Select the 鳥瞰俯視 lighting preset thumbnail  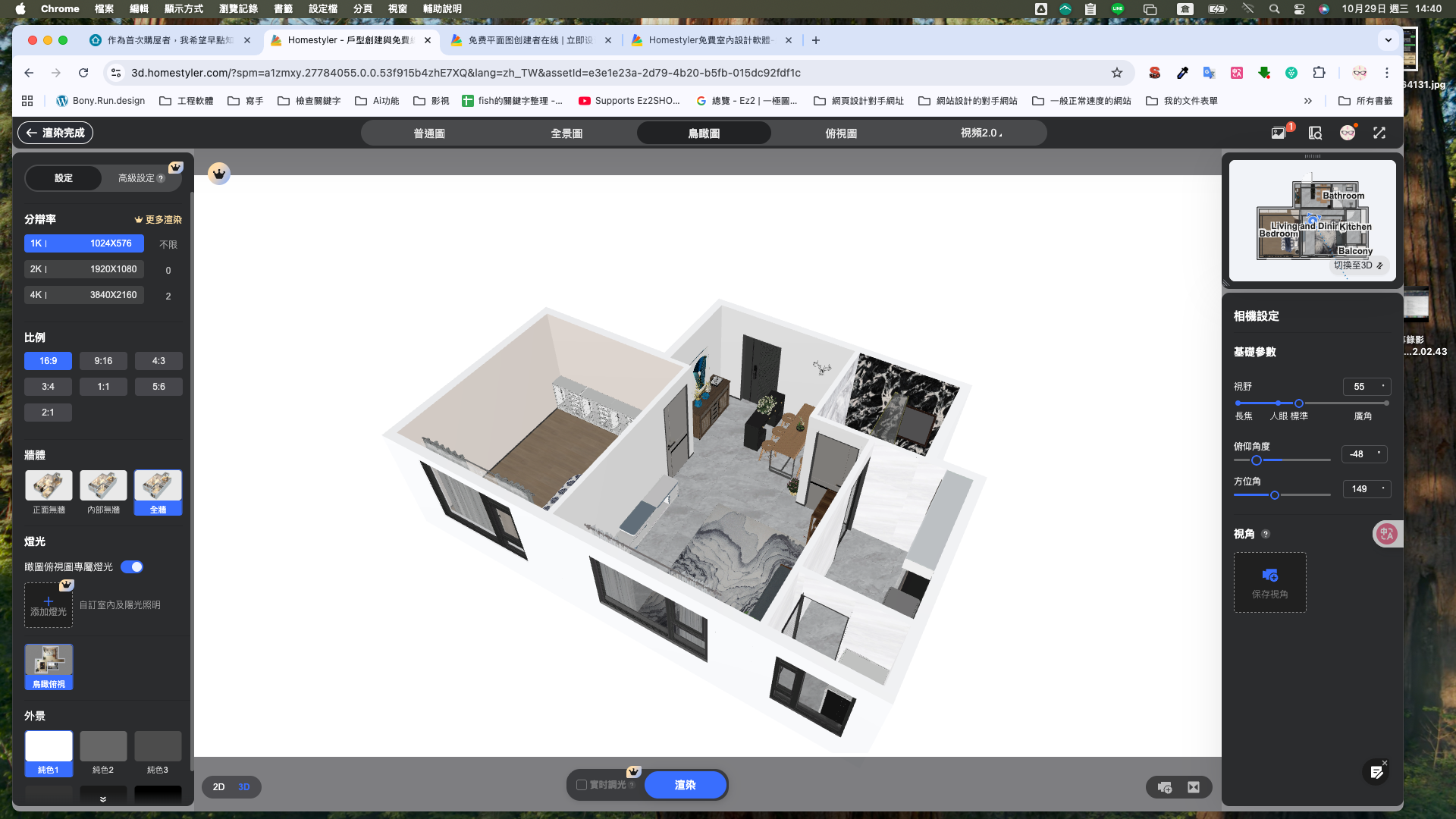pyautogui.click(x=49, y=666)
